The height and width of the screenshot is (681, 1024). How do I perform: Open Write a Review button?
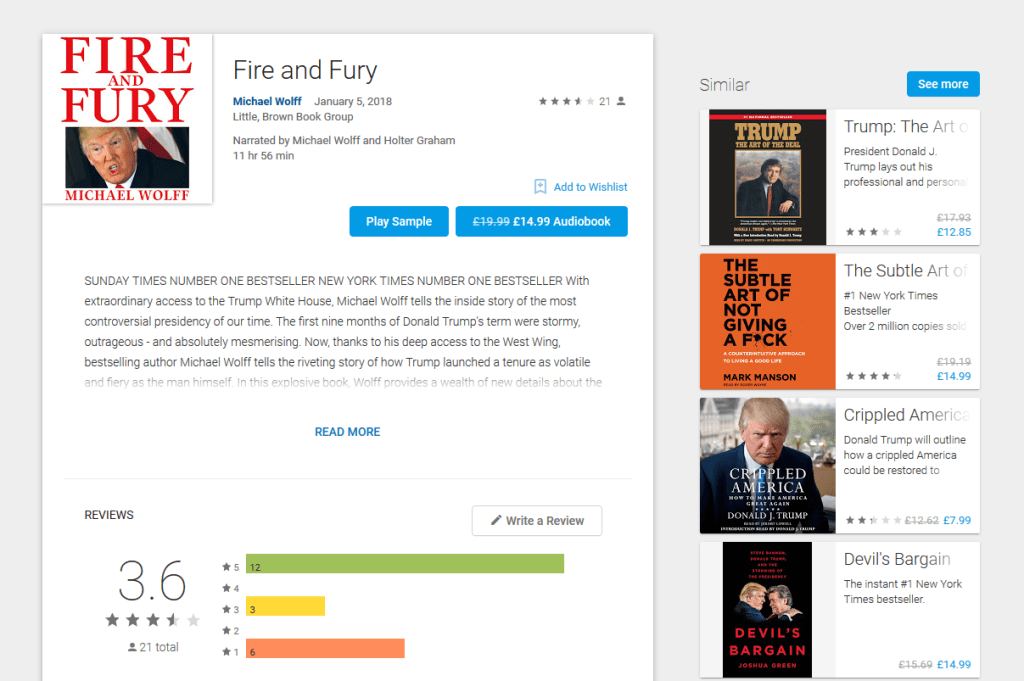(537, 520)
